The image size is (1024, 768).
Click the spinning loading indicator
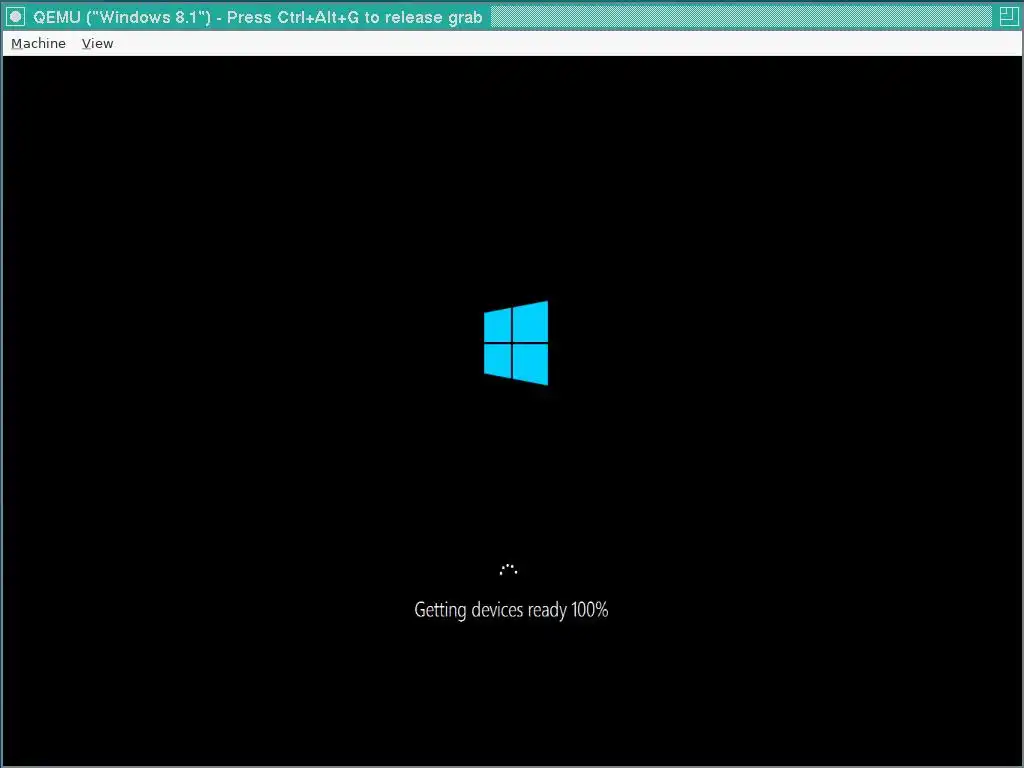click(x=508, y=570)
